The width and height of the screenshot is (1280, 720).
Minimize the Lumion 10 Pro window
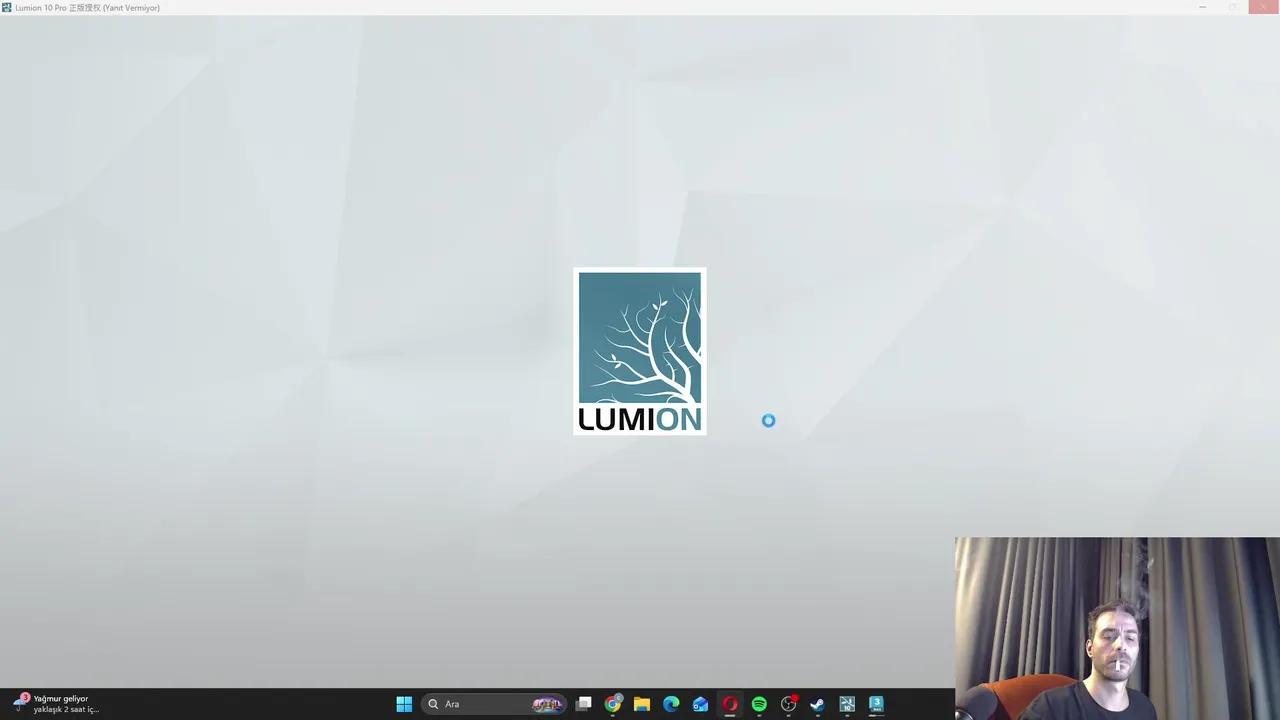(1202, 7)
